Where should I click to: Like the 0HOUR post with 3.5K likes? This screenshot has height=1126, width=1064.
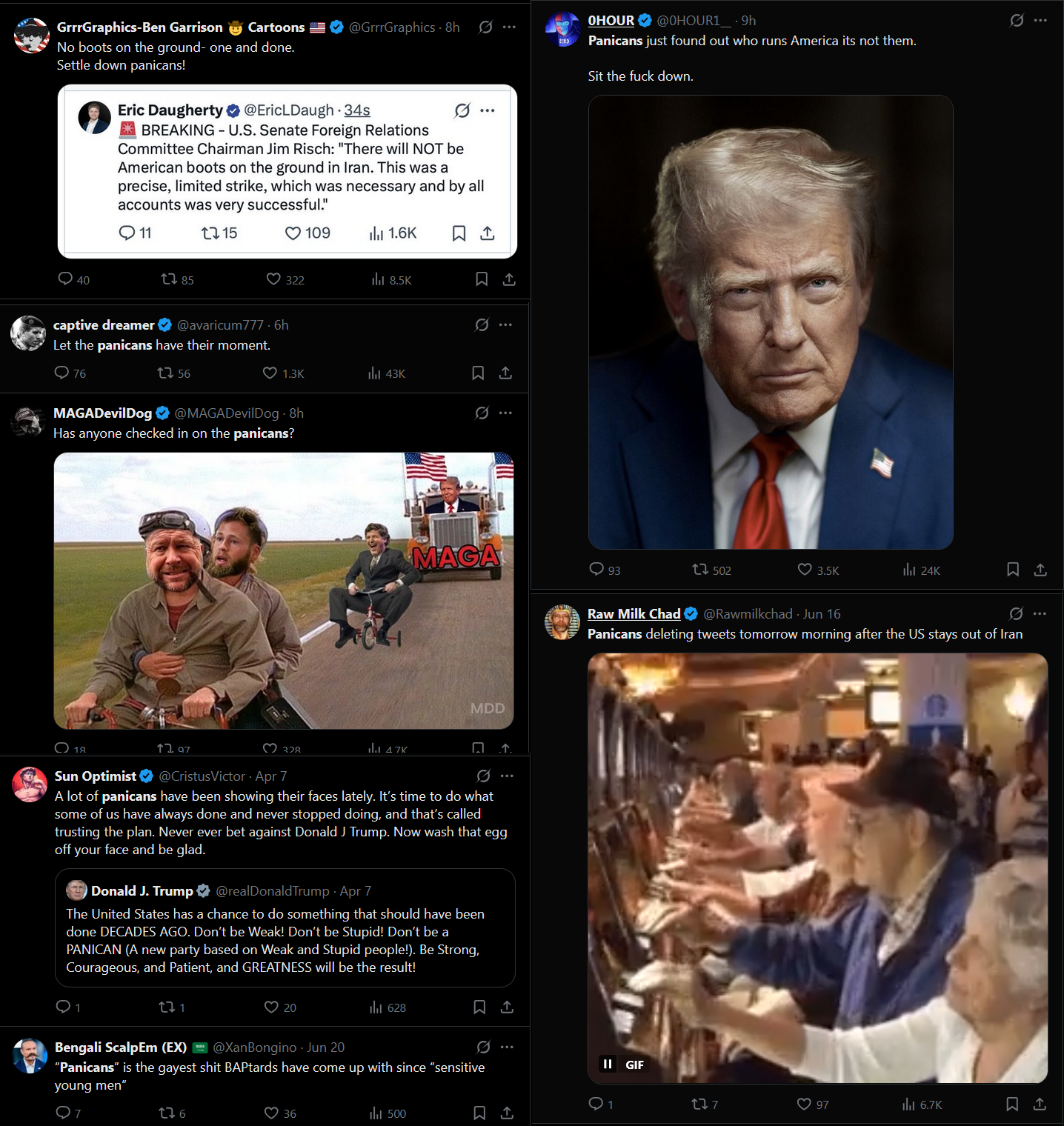pyautogui.click(x=818, y=570)
